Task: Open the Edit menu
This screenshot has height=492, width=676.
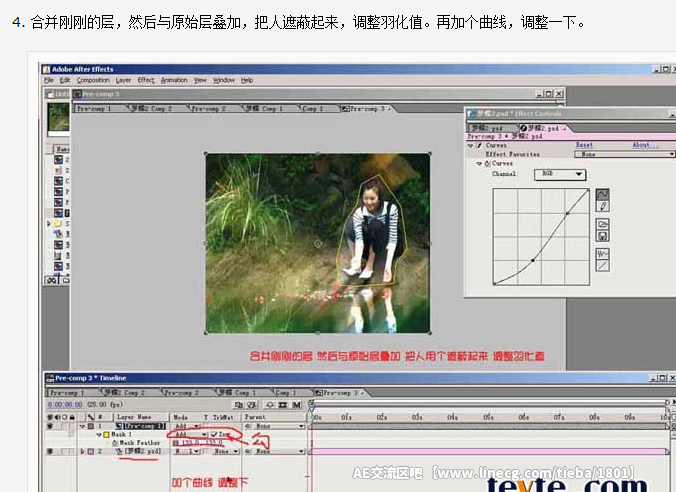Action: (65, 81)
